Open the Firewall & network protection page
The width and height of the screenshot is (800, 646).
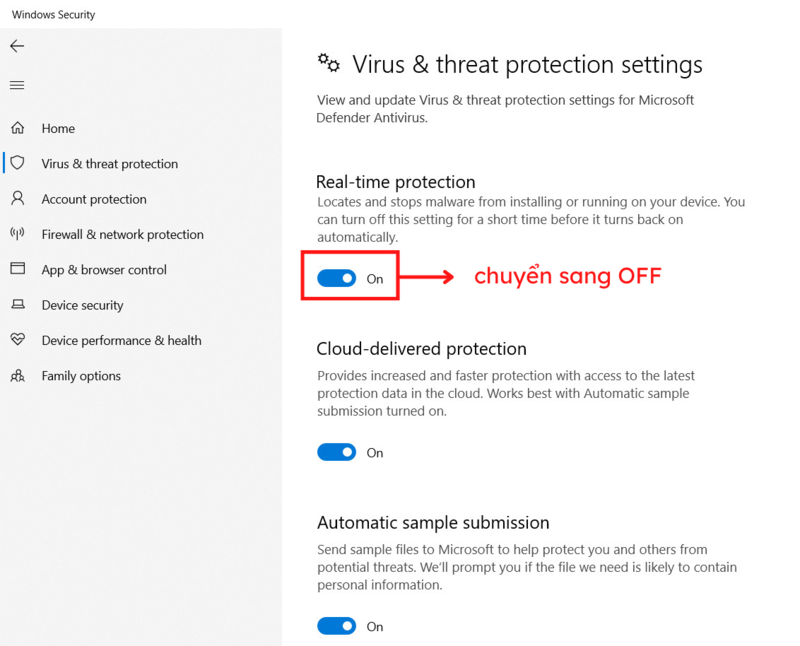(122, 235)
